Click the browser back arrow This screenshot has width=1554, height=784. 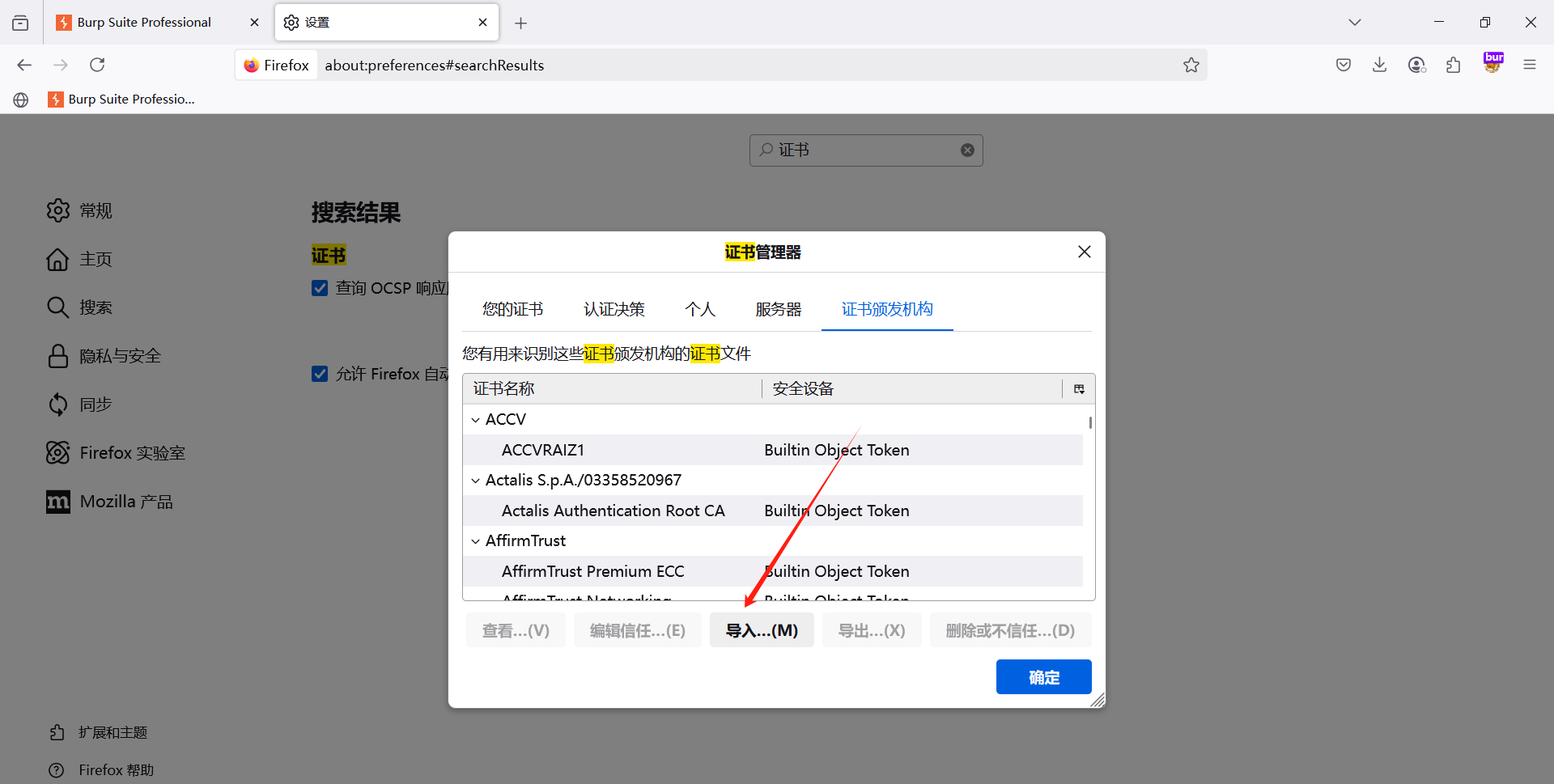tap(24, 65)
